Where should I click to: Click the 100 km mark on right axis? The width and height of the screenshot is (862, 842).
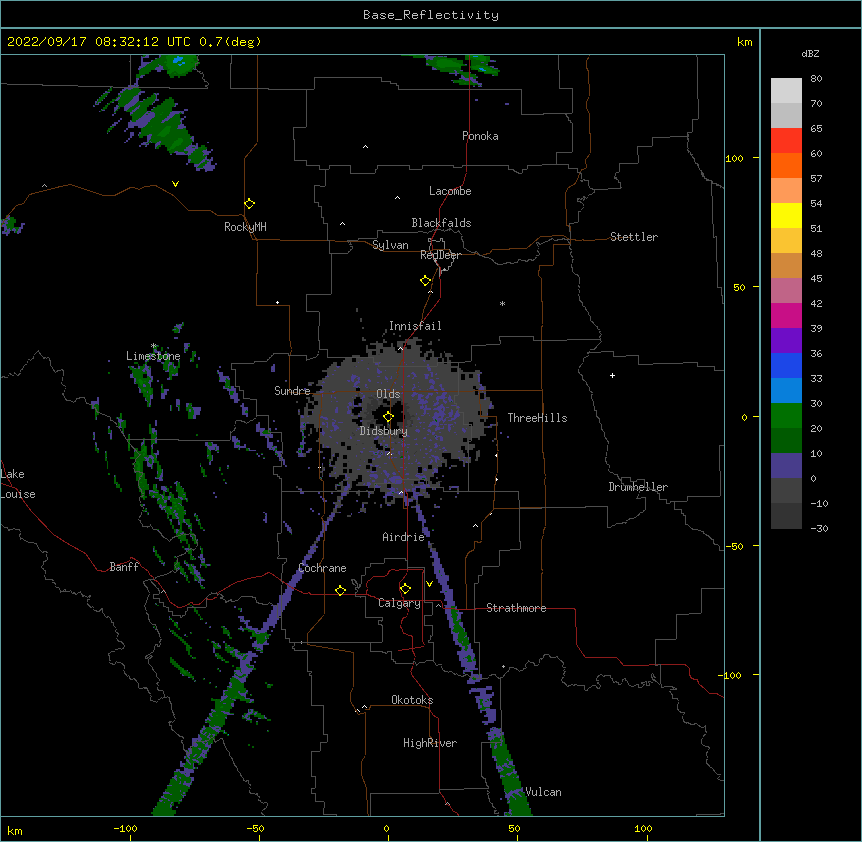[734, 158]
